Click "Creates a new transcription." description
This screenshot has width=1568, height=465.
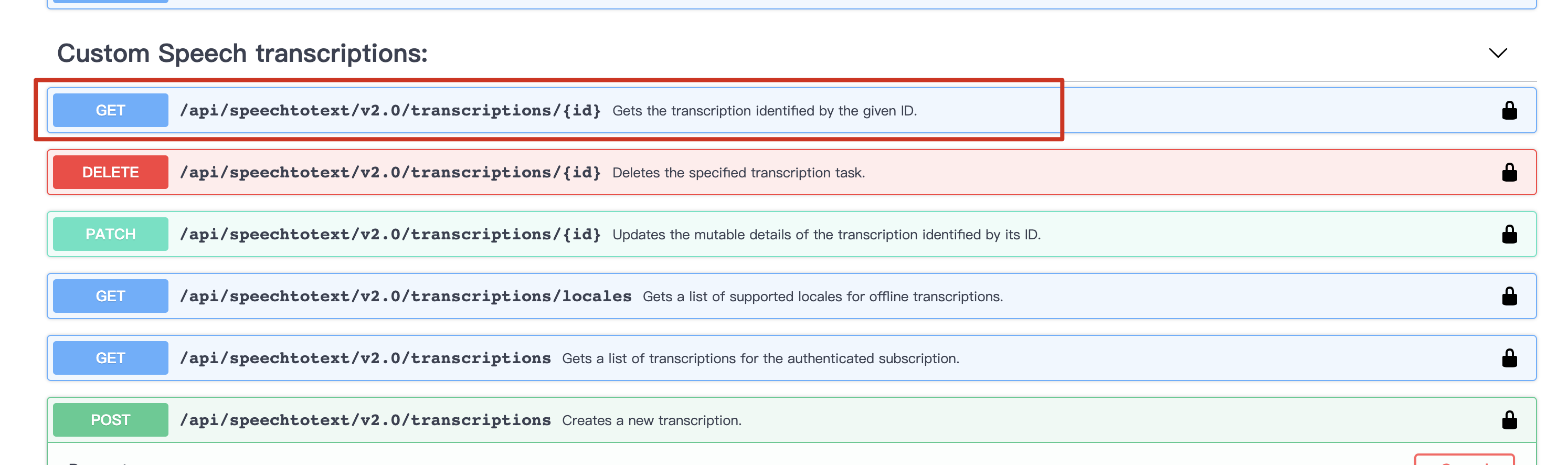651,420
